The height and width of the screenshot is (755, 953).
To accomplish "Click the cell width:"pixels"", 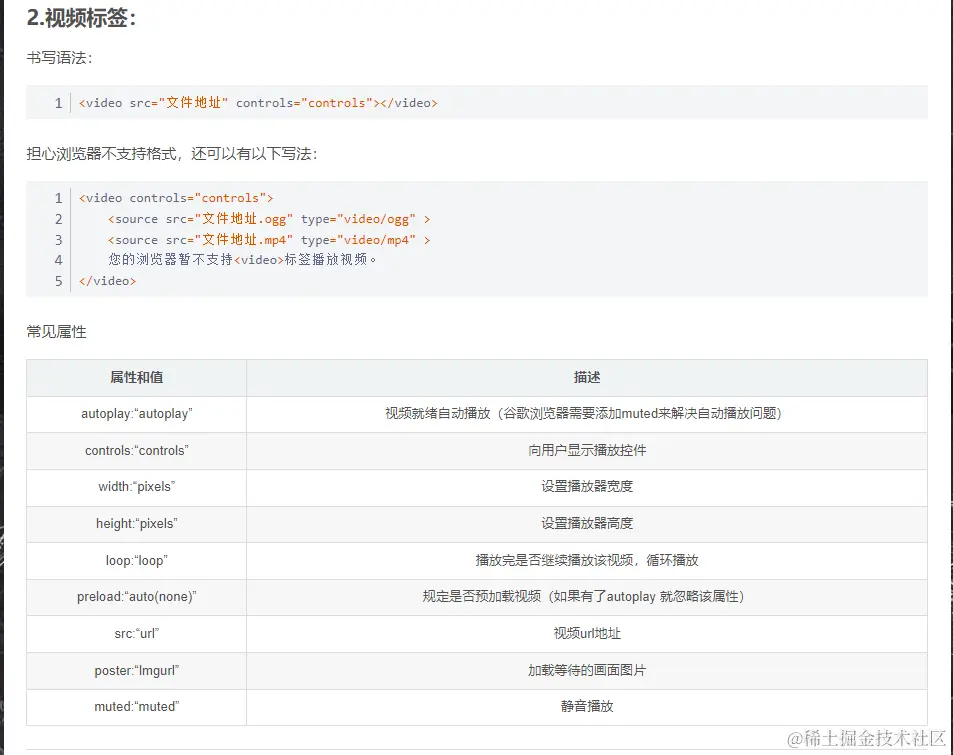I will [x=137, y=487].
